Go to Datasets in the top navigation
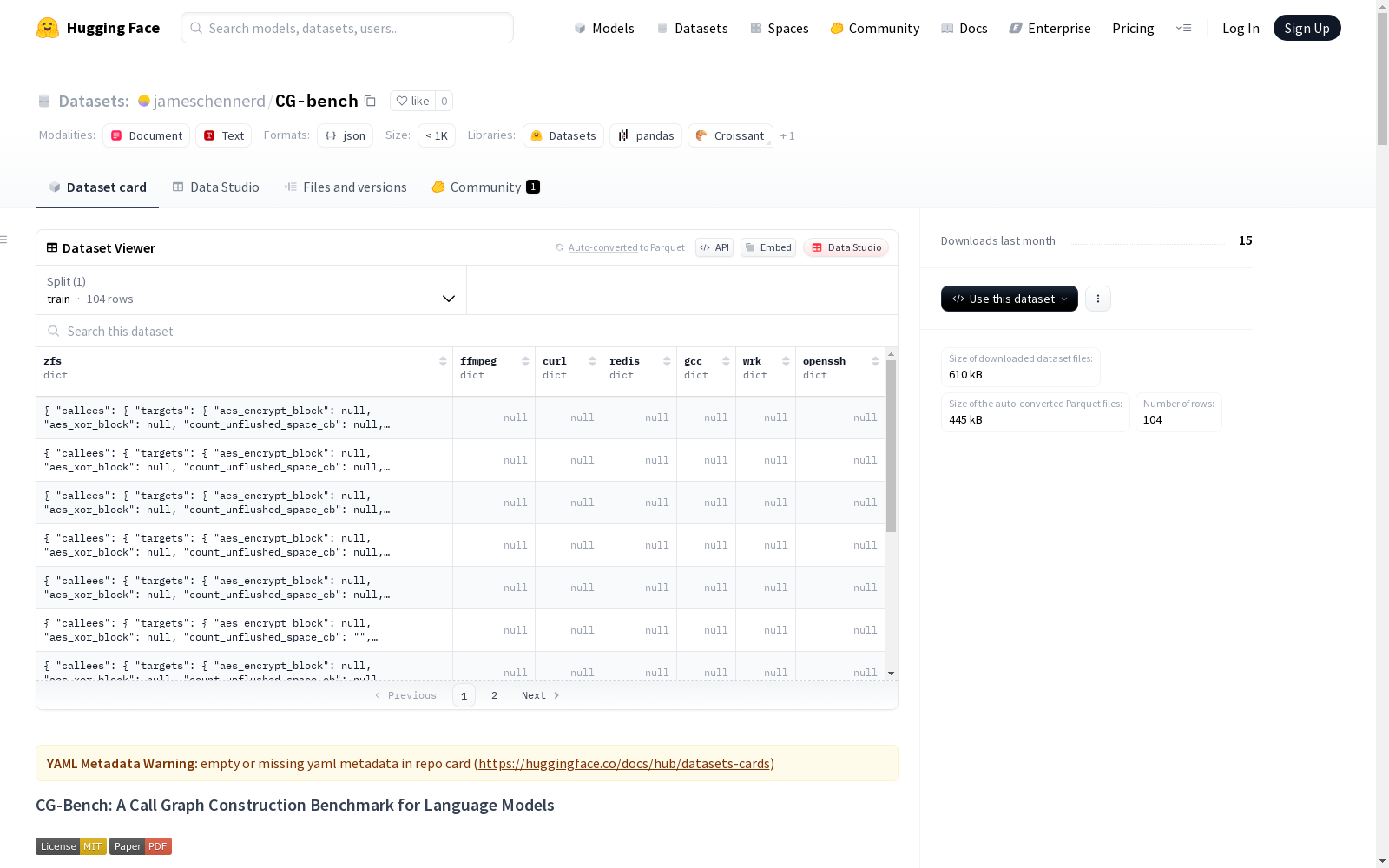 pyautogui.click(x=692, y=28)
